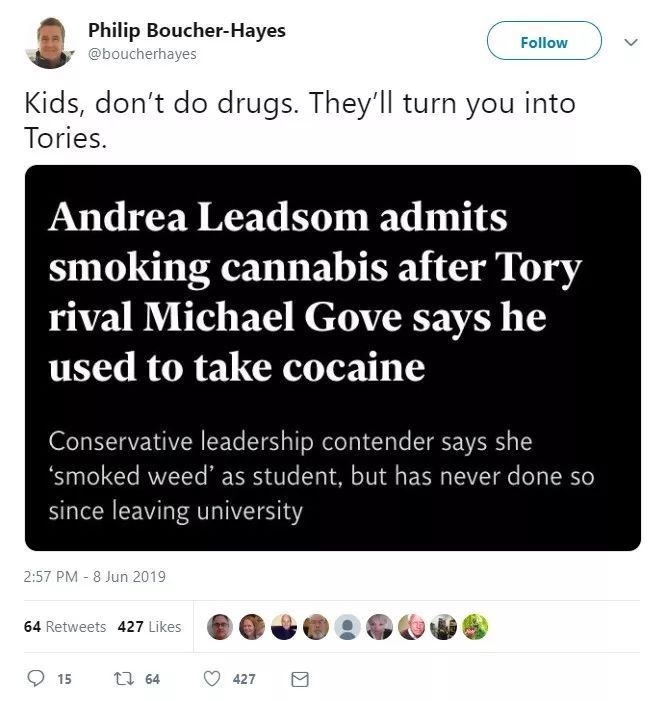View the list of 64 Retweets
Viewport: 664px width, 701px height.
(x=64, y=627)
